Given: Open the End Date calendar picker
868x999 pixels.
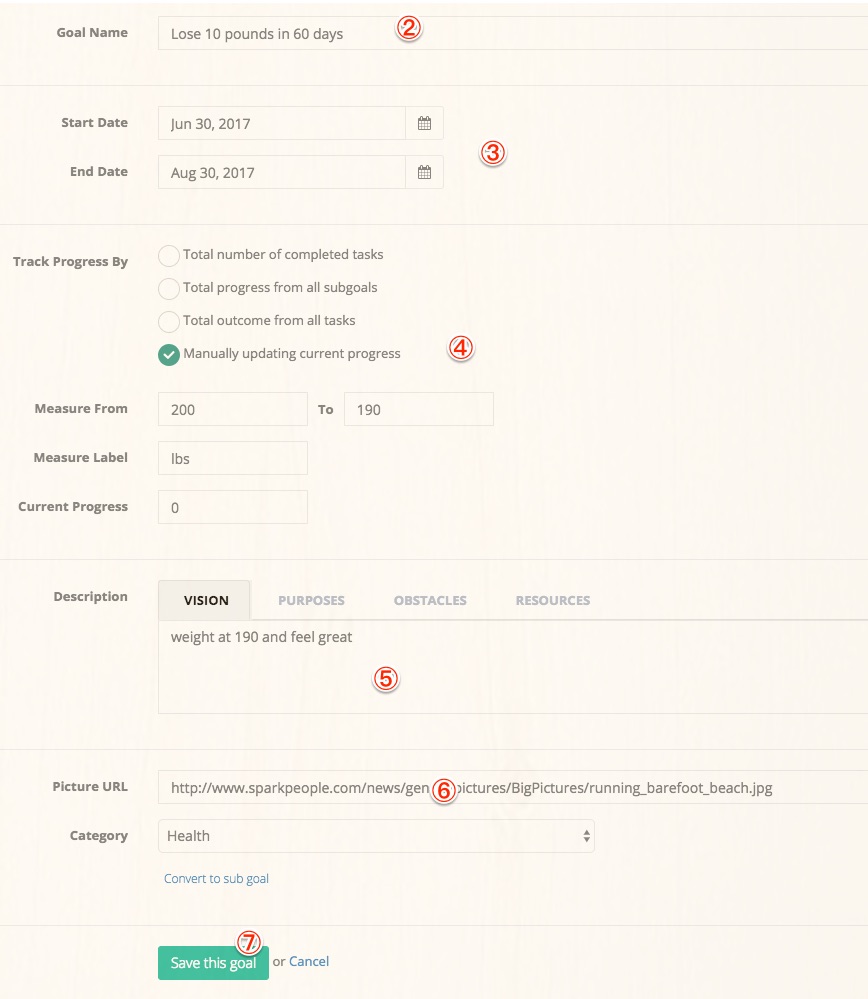Looking at the screenshot, I should coord(424,173).
